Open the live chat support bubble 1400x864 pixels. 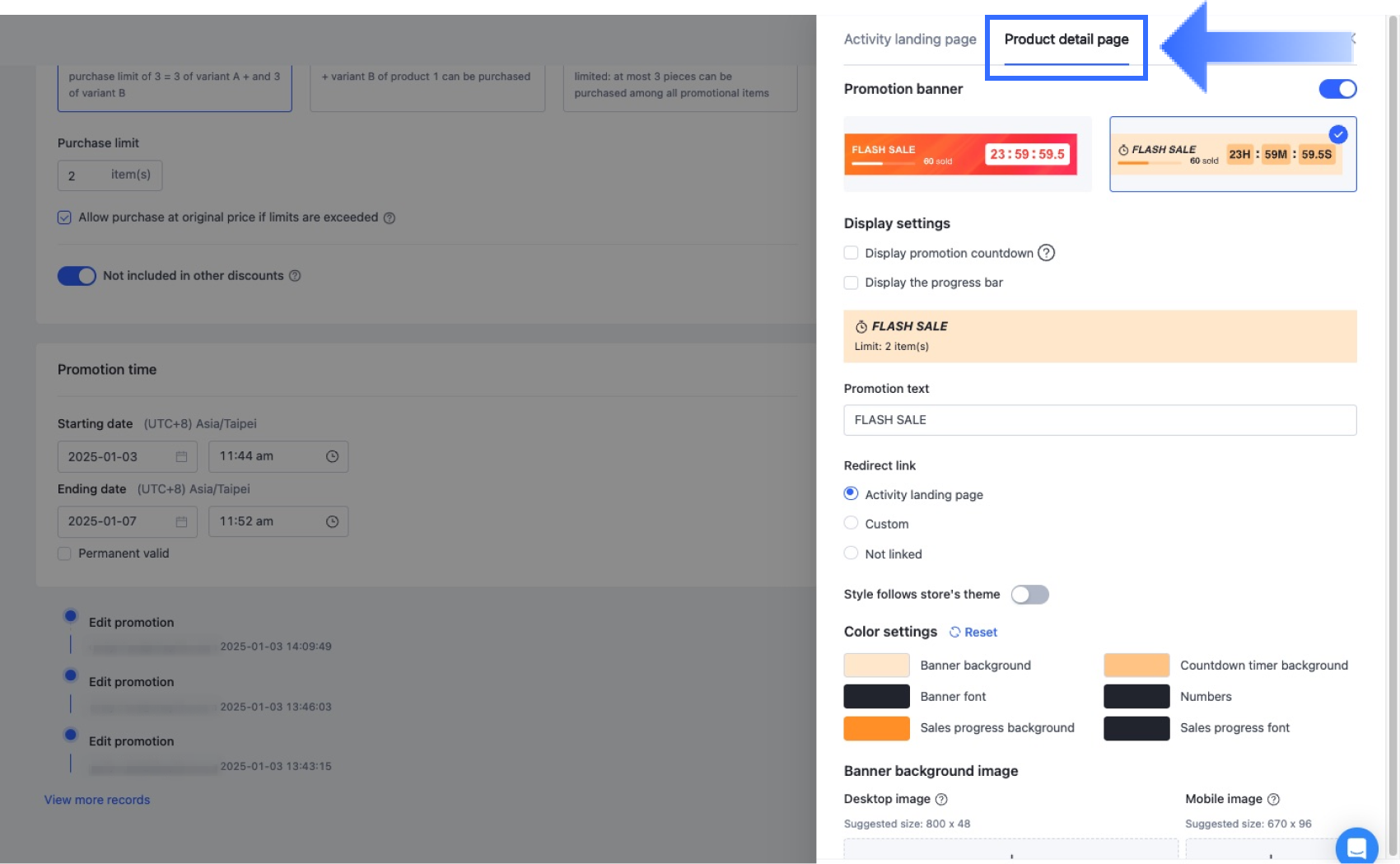click(x=1356, y=847)
